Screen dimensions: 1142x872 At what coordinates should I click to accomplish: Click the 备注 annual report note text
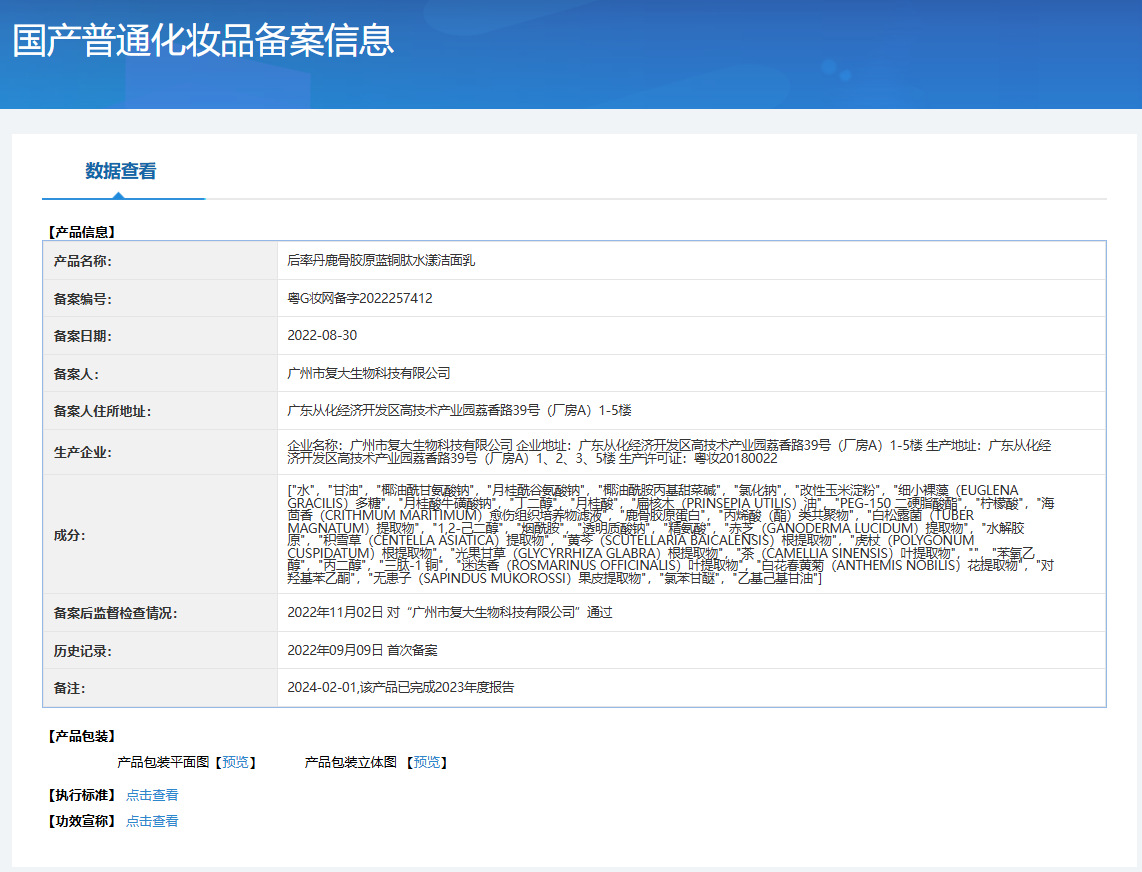(401, 687)
